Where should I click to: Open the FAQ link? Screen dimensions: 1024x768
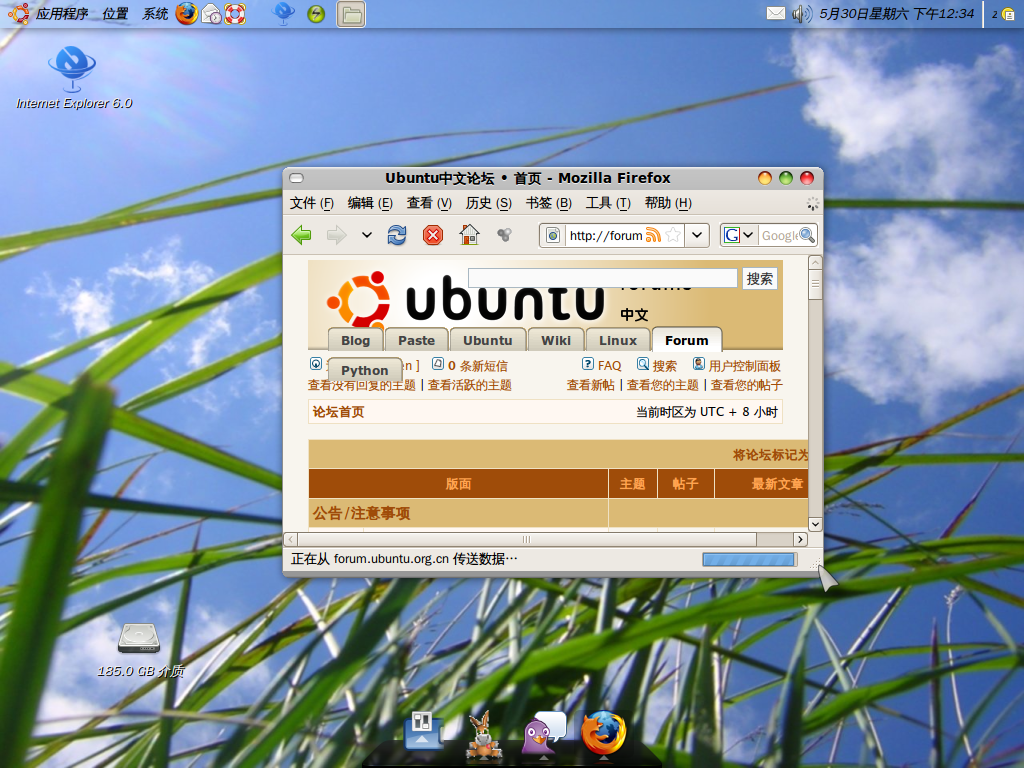[x=609, y=366]
